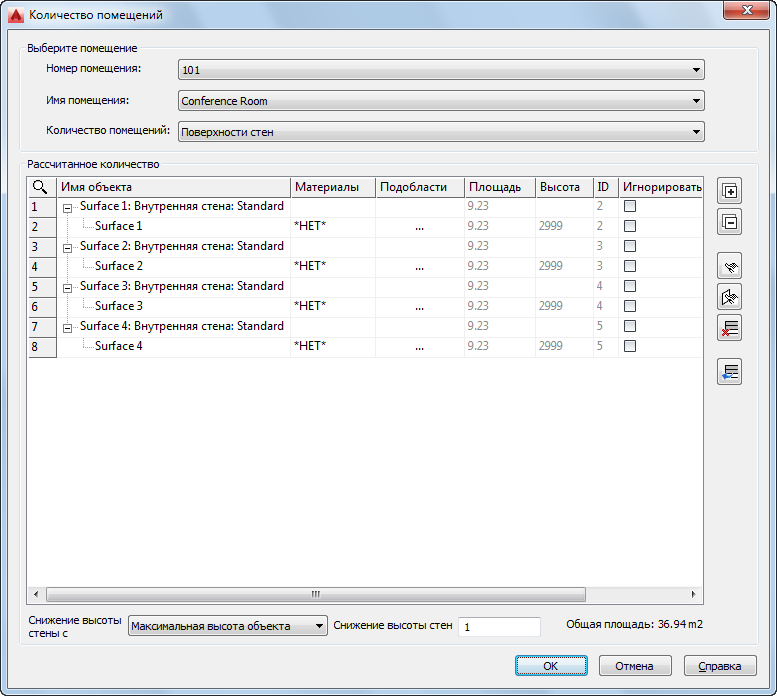Click the remove row icon with red X
This screenshot has height=696, width=777.
729,328
